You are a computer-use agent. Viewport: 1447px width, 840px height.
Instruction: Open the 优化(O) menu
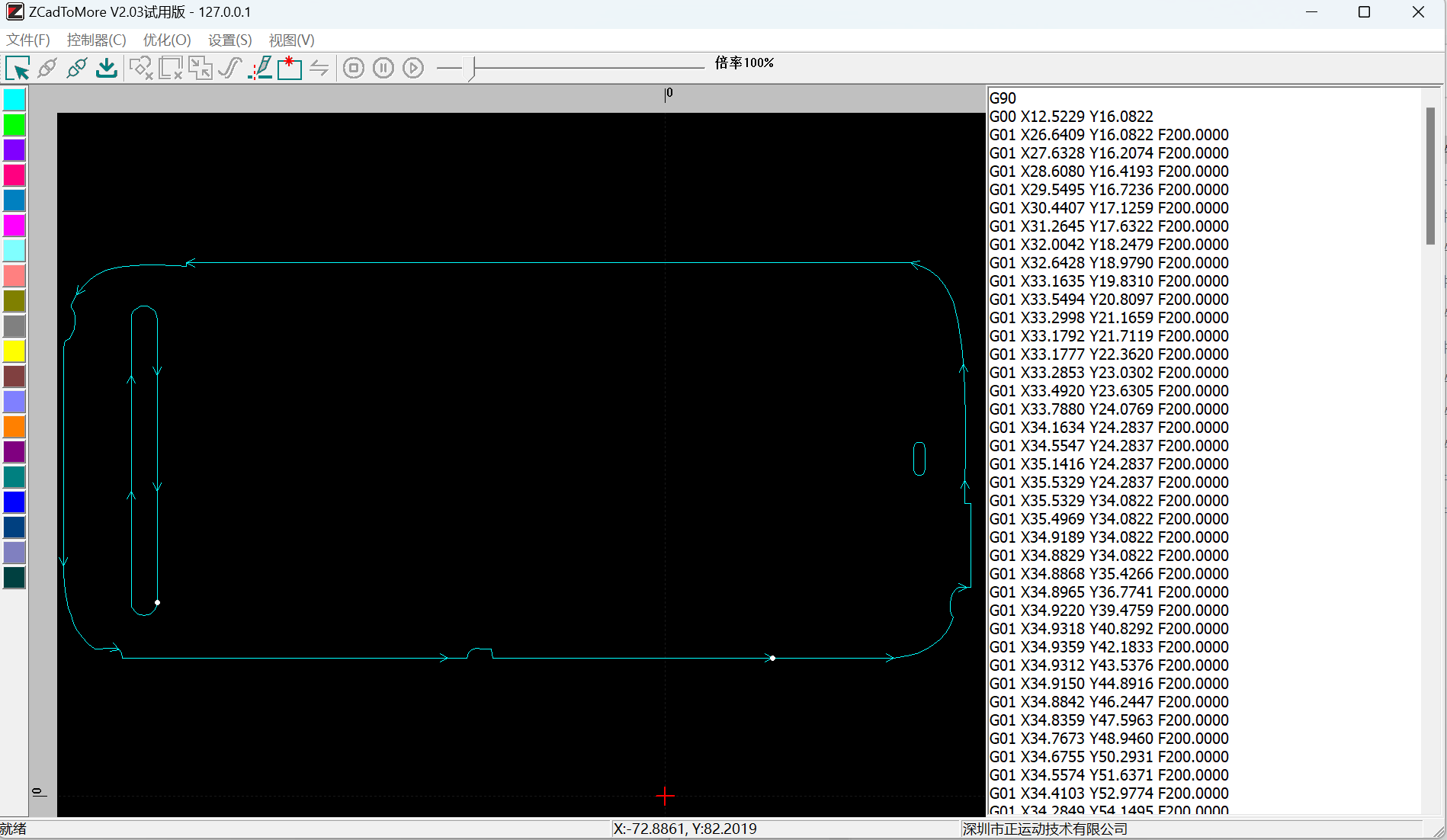[x=167, y=40]
